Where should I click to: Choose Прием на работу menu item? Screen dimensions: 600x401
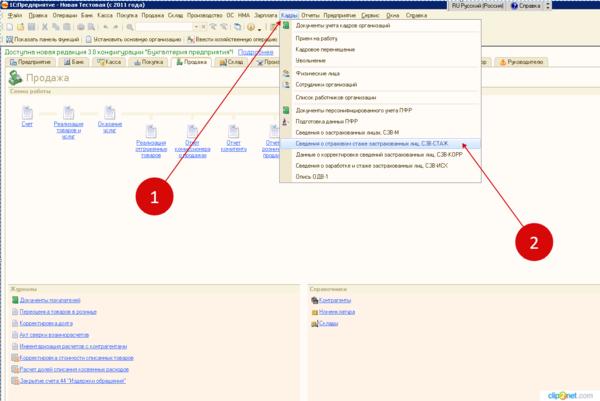click(x=317, y=36)
